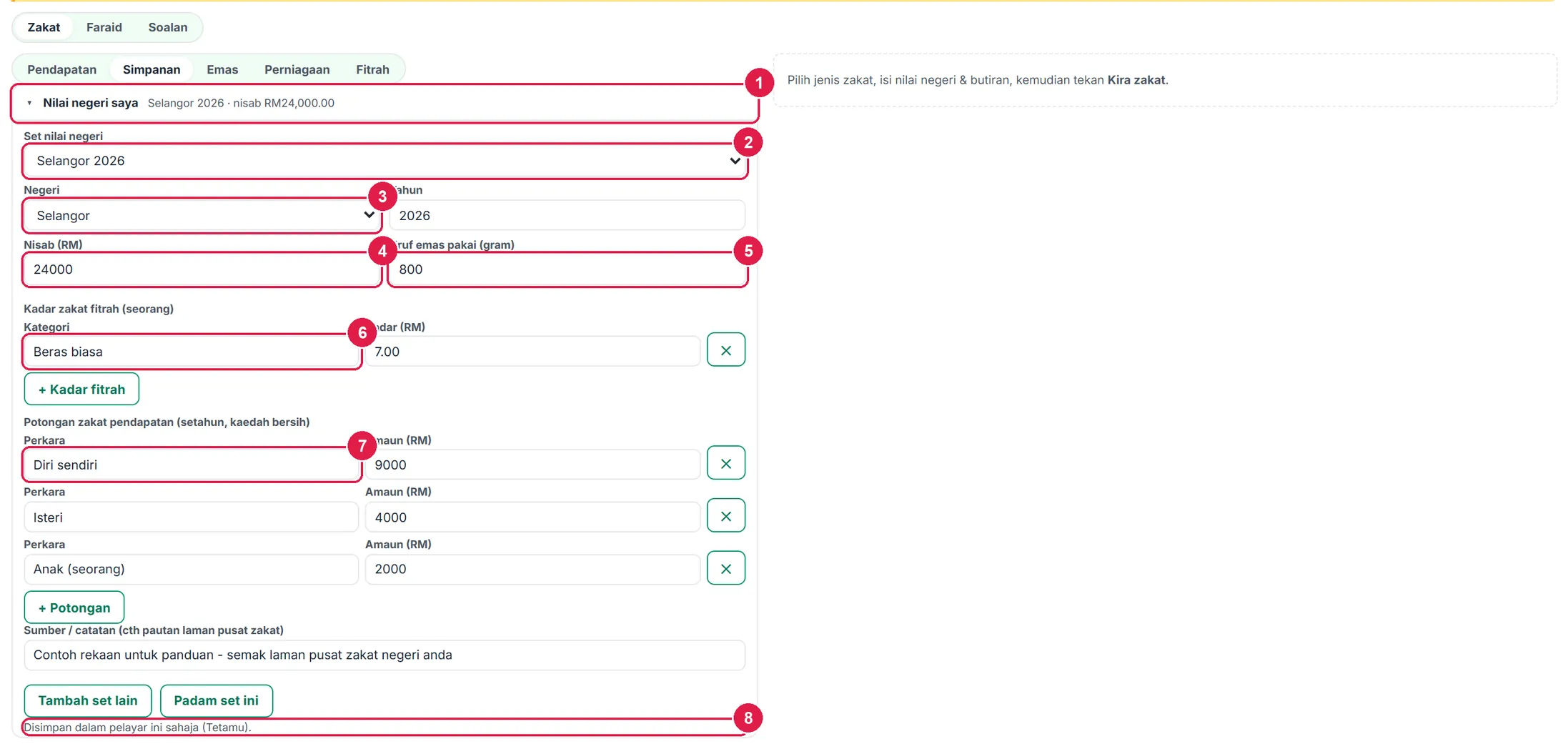Add a new Potongan row
The image size is (1568, 749).
(x=74, y=607)
